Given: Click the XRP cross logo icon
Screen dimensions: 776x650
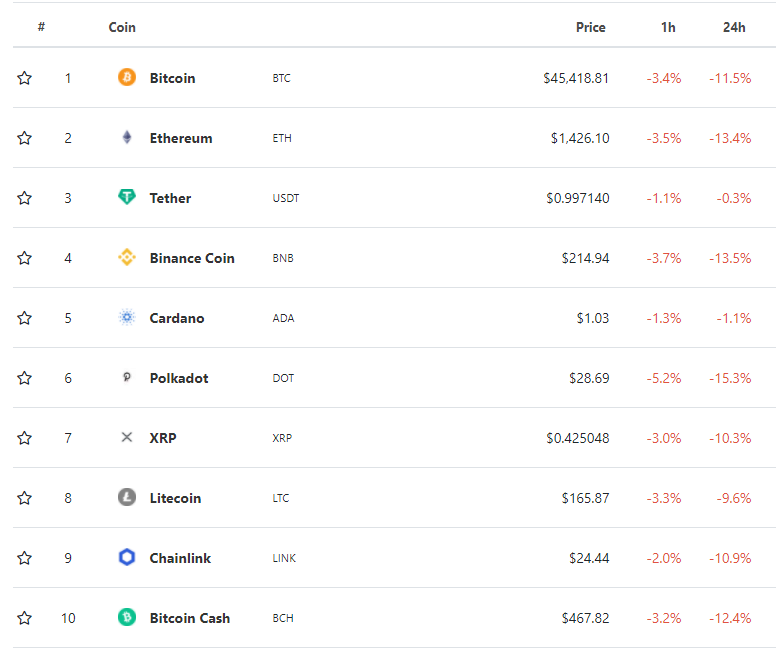Looking at the screenshot, I should [127, 437].
